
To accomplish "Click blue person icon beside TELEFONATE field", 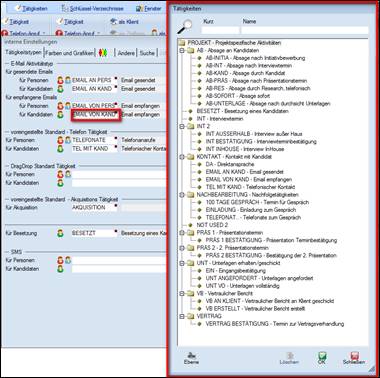I will pyautogui.click(x=68, y=140).
